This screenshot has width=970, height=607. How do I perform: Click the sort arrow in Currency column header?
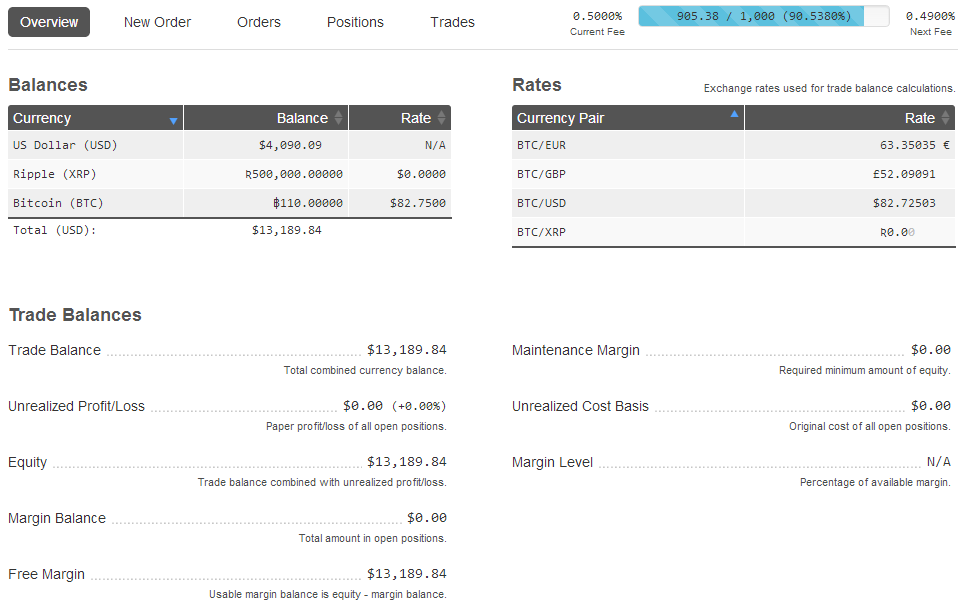[x=173, y=120]
